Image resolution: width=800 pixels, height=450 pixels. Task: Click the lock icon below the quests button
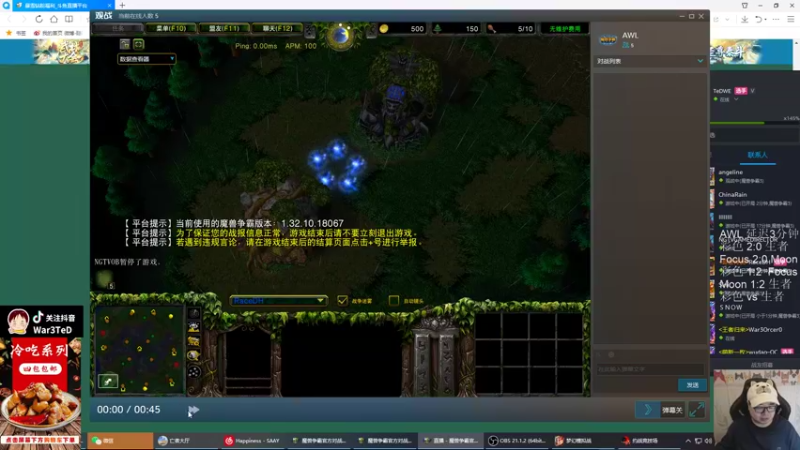click(124, 44)
